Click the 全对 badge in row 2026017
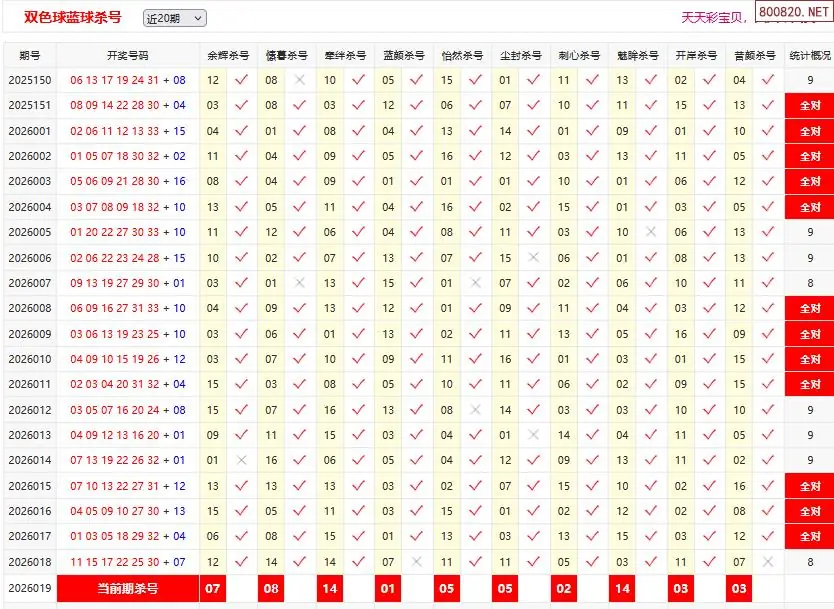 point(809,536)
